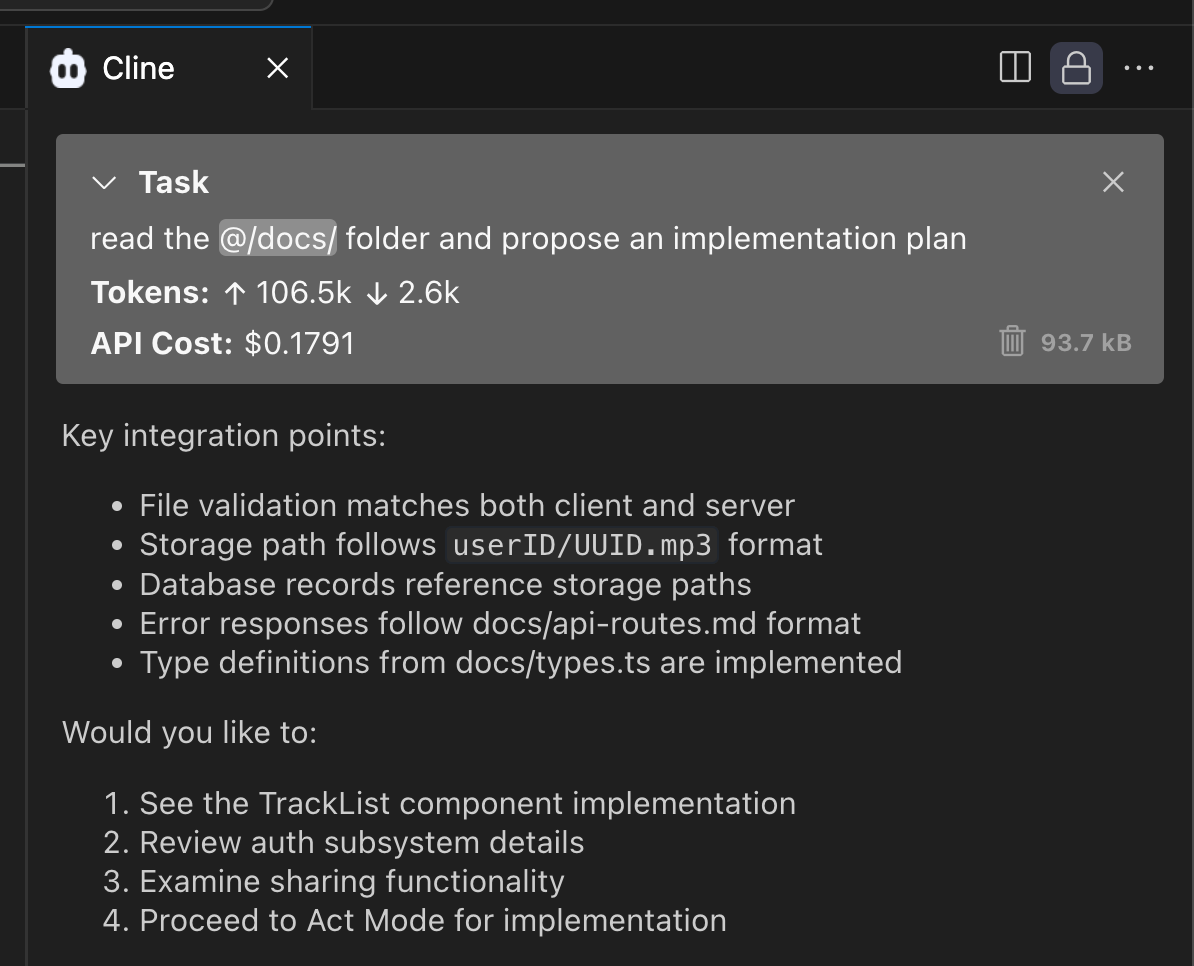The height and width of the screenshot is (966, 1194).
Task: Choose Review auth subsystem details option
Action: tap(362, 843)
